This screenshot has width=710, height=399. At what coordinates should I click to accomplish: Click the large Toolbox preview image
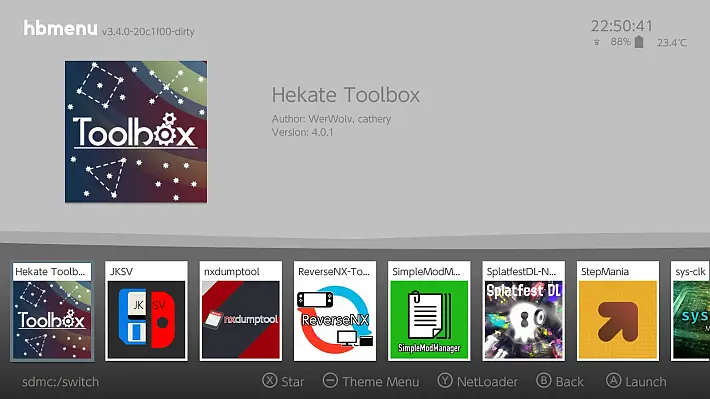136,132
